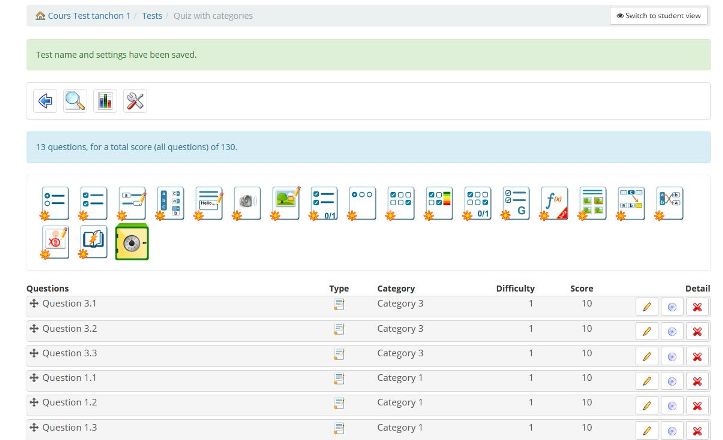Click the Score column header
Image resolution: width=723 pixels, height=440 pixels.
(x=582, y=289)
